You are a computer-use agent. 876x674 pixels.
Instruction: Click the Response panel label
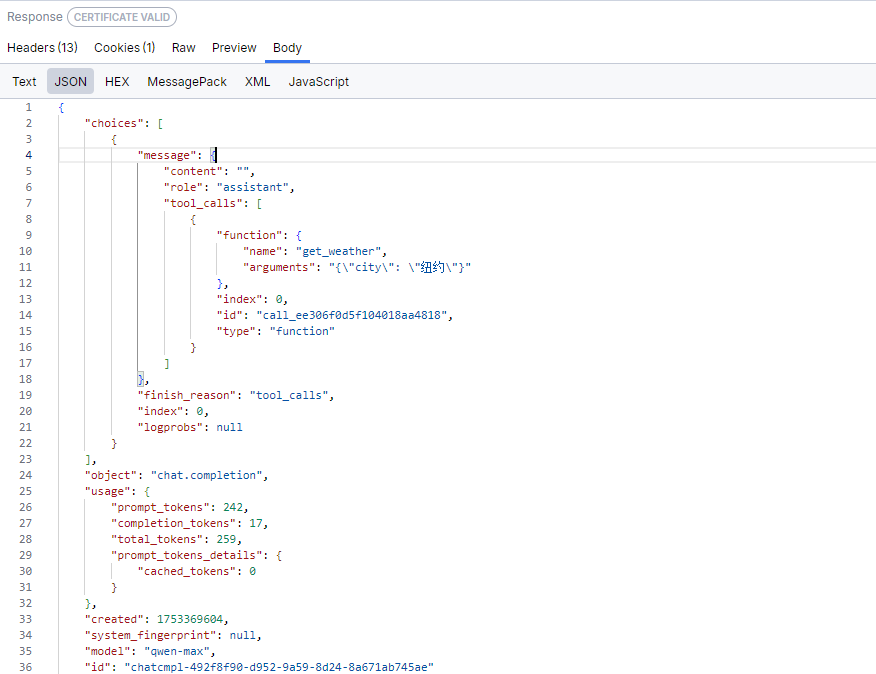coord(35,17)
